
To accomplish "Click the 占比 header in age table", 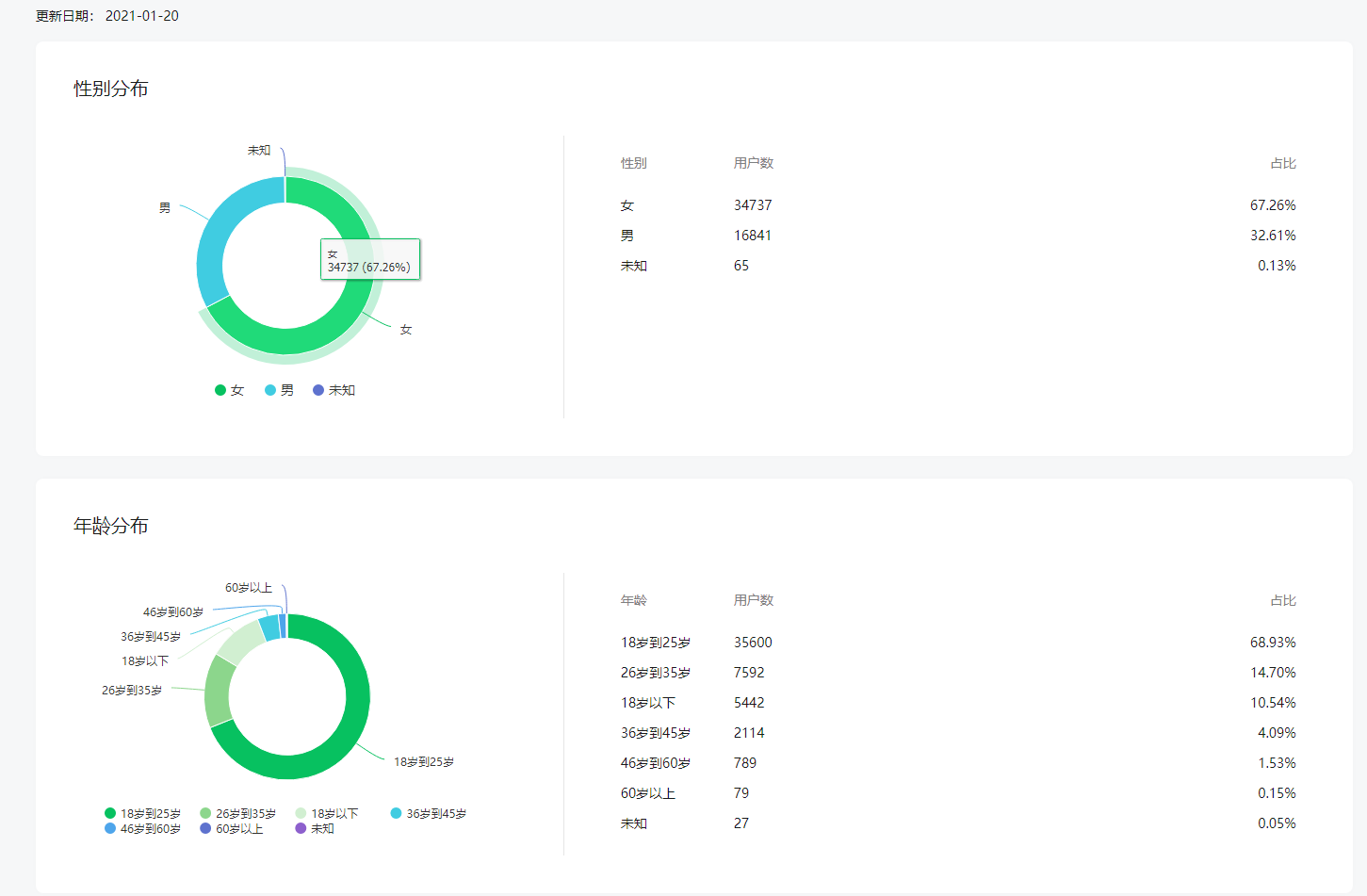I will [x=1283, y=600].
